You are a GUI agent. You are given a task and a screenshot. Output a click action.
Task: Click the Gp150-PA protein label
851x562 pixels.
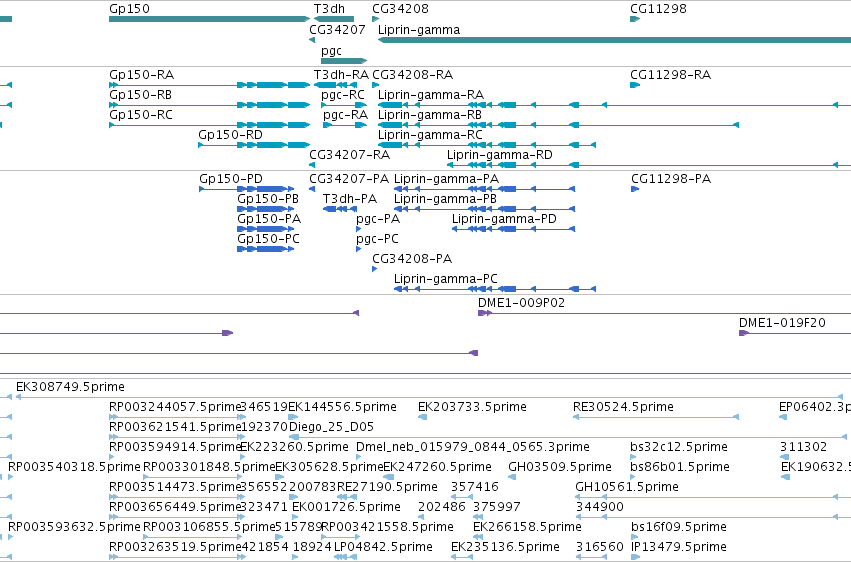click(269, 219)
